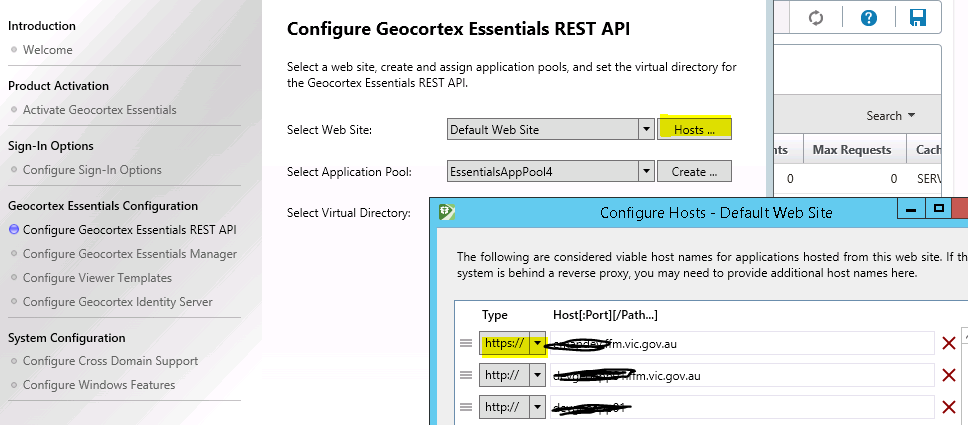The height and width of the screenshot is (425, 968).
Task: Go to Activate Geocortex Essentials step
Action: point(99,110)
